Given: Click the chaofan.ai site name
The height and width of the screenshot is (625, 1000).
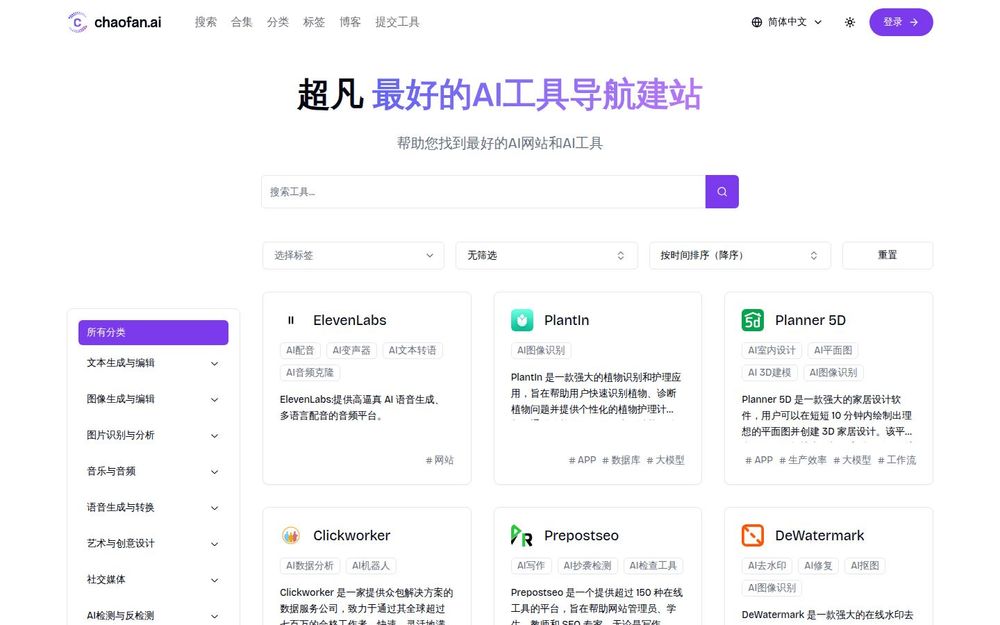Looking at the screenshot, I should 128,22.
